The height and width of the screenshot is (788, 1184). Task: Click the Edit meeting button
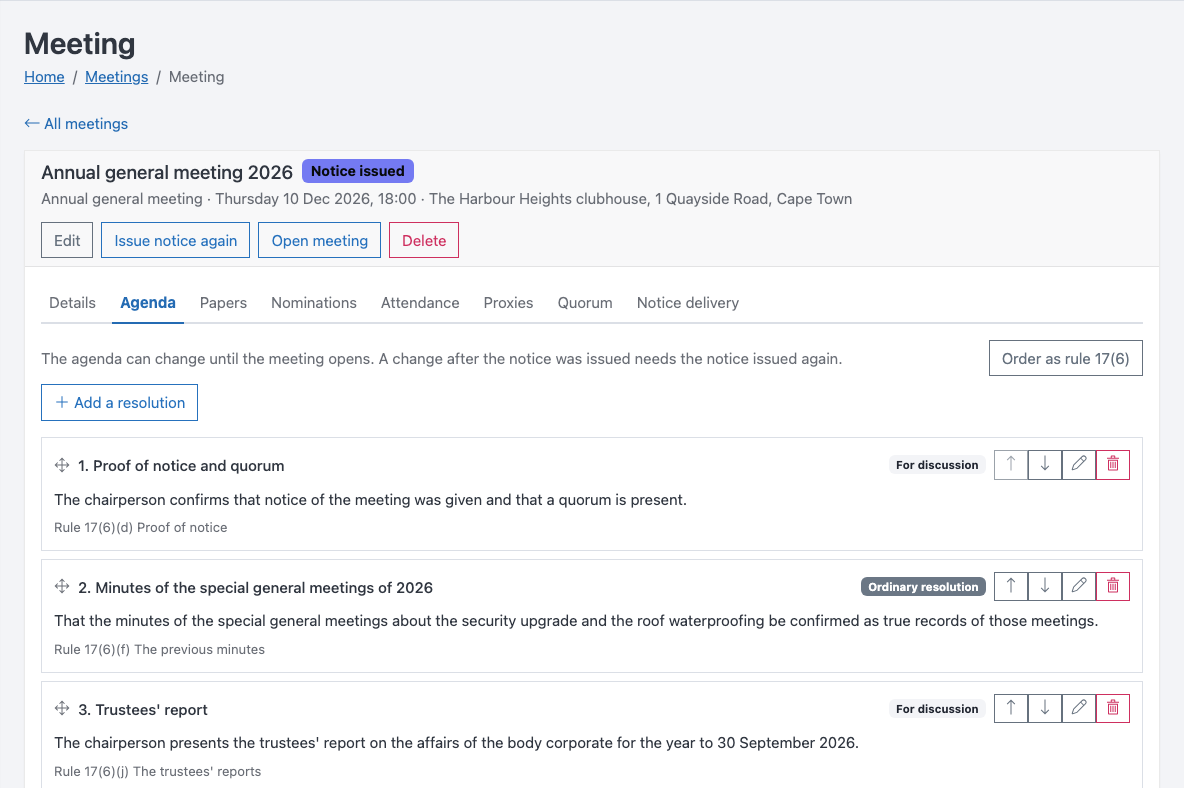[67, 240]
